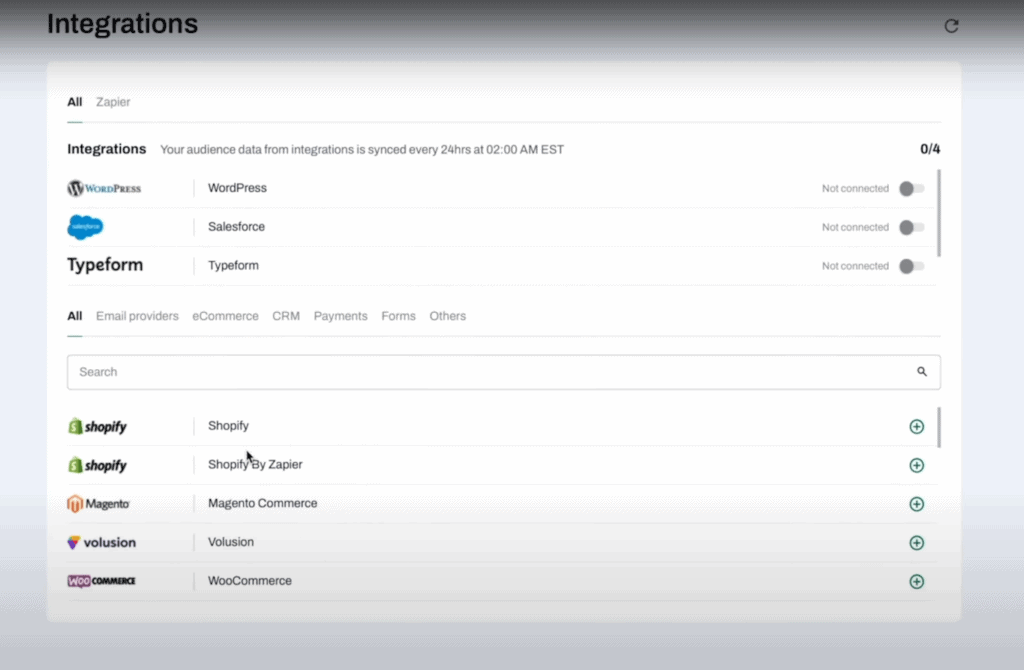Filter by eCommerce tab
The width and height of the screenshot is (1024, 670).
pos(225,316)
